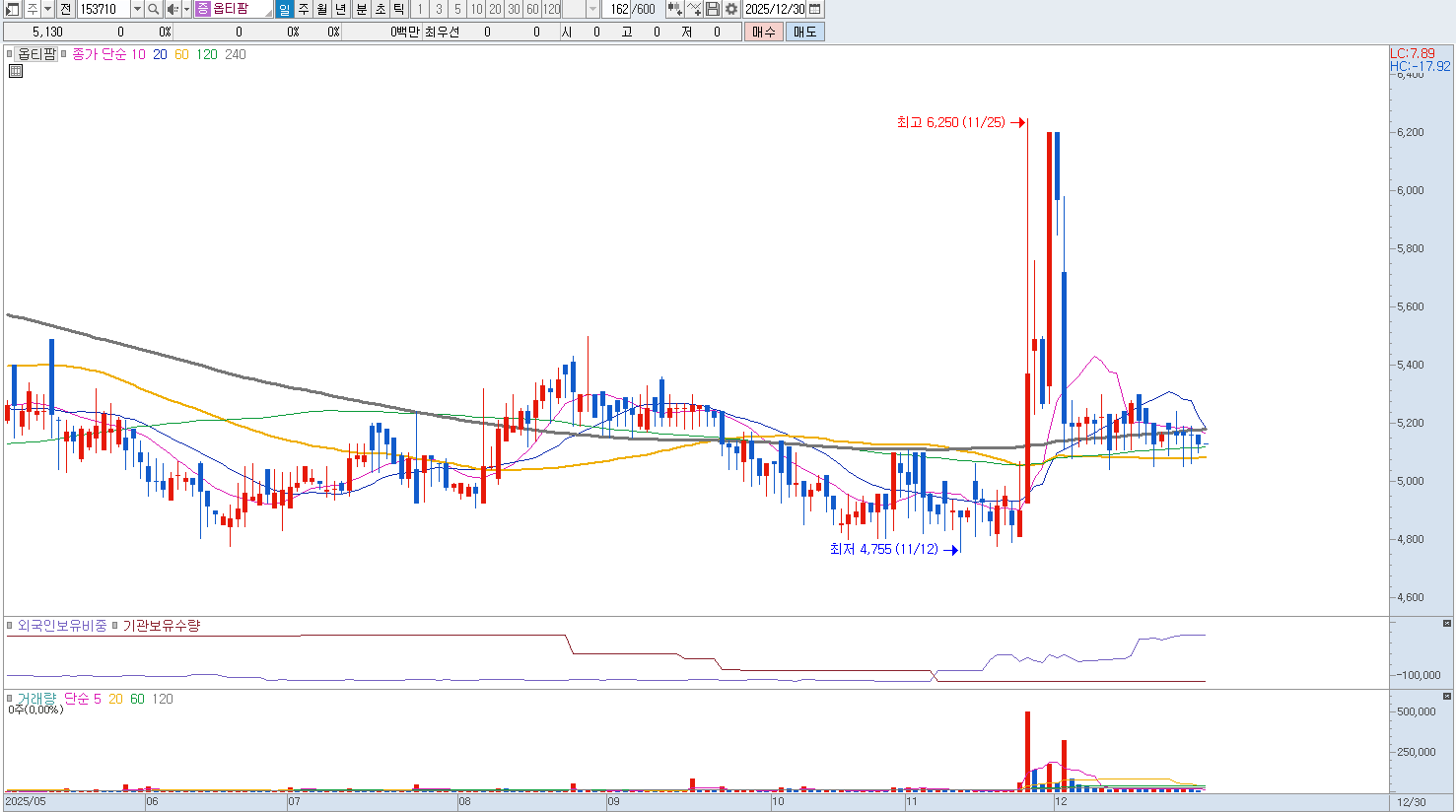Open the minute interval dropdown arrow
The height and width of the screenshot is (812, 1456).
[x=592, y=9]
